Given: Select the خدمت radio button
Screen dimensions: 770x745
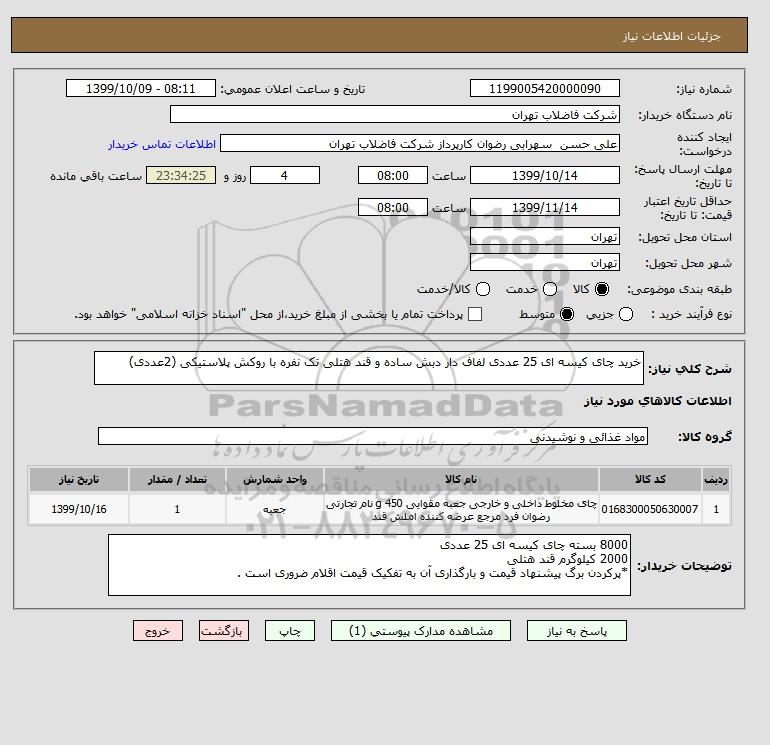Looking at the screenshot, I should click(x=550, y=289).
